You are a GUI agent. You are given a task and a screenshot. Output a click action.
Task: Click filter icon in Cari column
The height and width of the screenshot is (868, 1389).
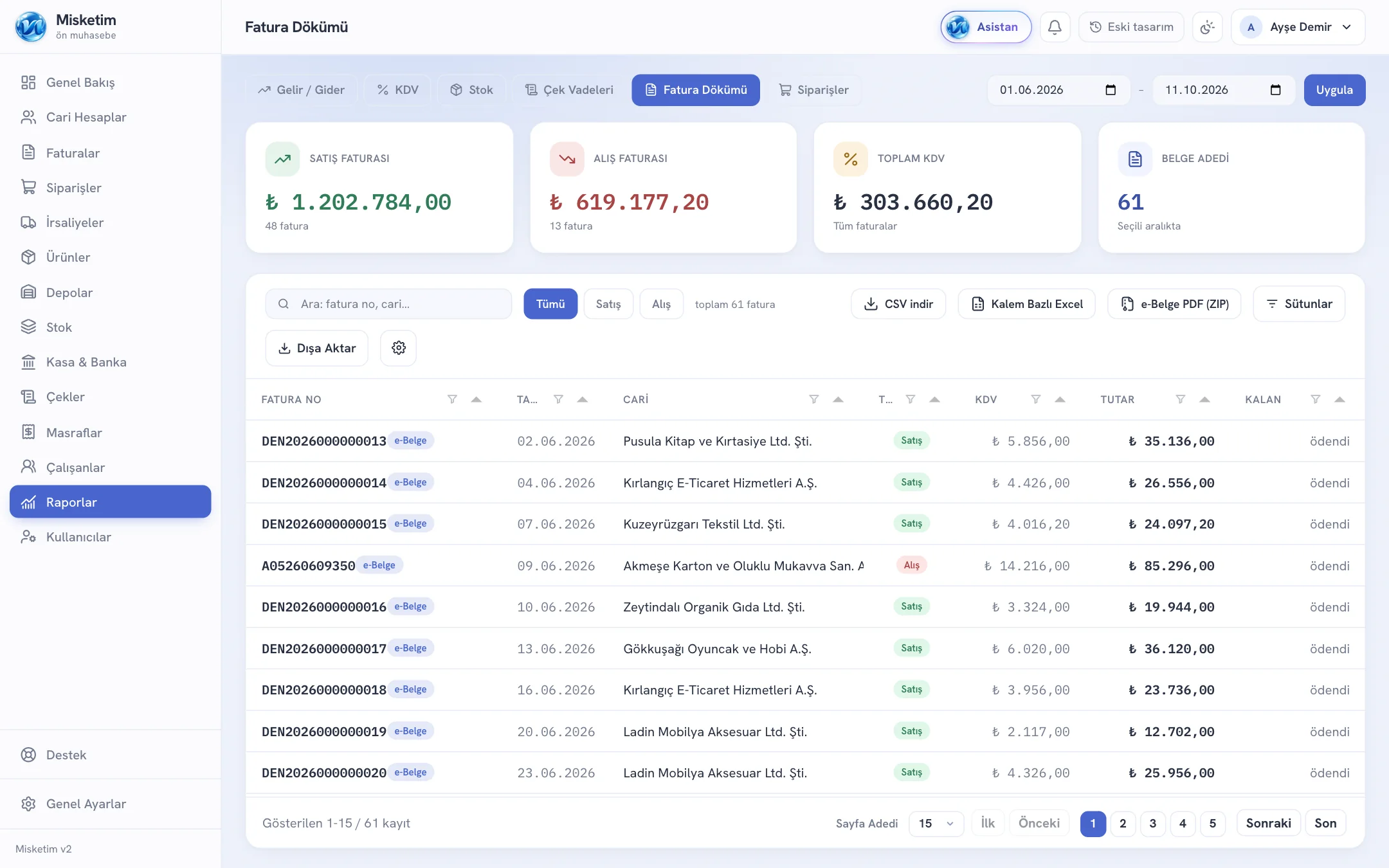coord(813,399)
